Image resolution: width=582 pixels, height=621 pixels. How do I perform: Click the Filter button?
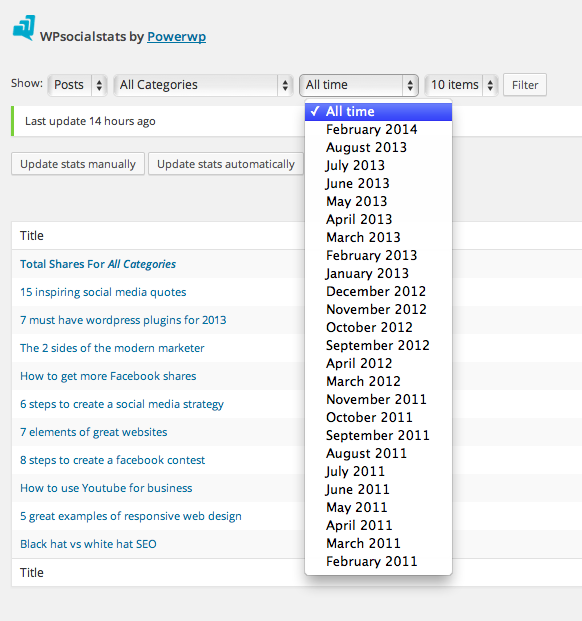pyautogui.click(x=525, y=85)
